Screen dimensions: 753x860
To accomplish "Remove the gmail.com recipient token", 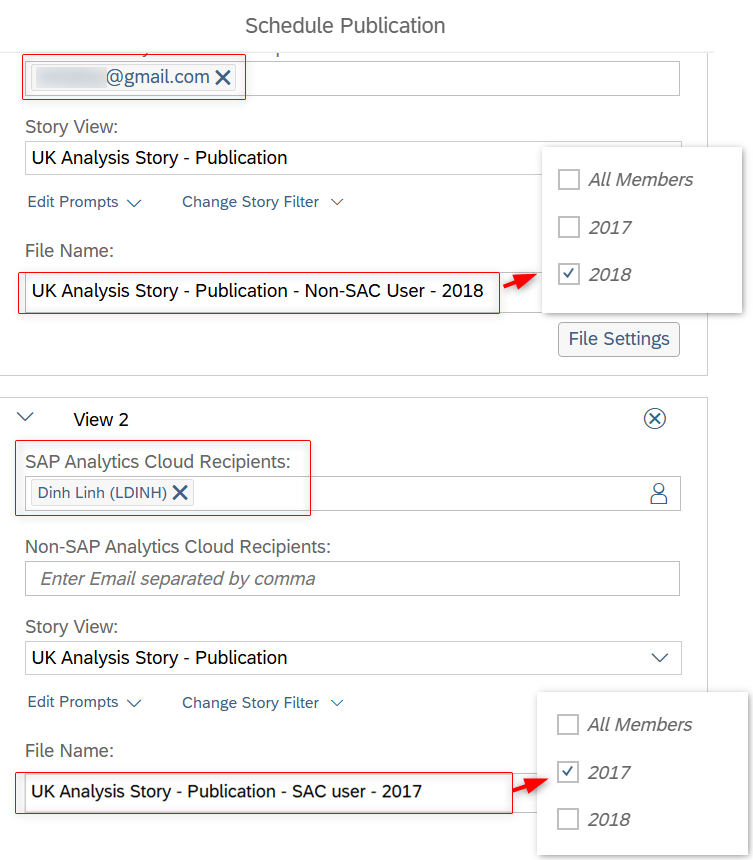I will [223, 78].
